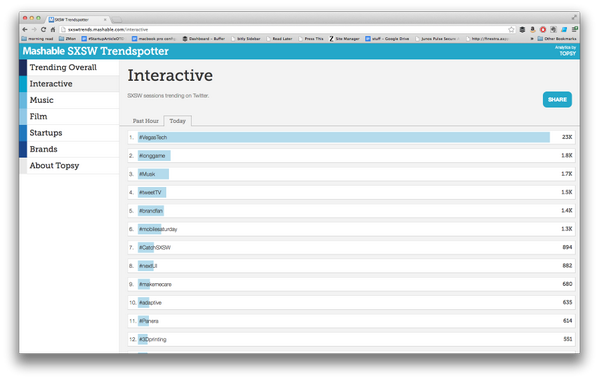This screenshot has height=380, width=599.
Task: Open the Trending Overall section
Action: (70, 67)
